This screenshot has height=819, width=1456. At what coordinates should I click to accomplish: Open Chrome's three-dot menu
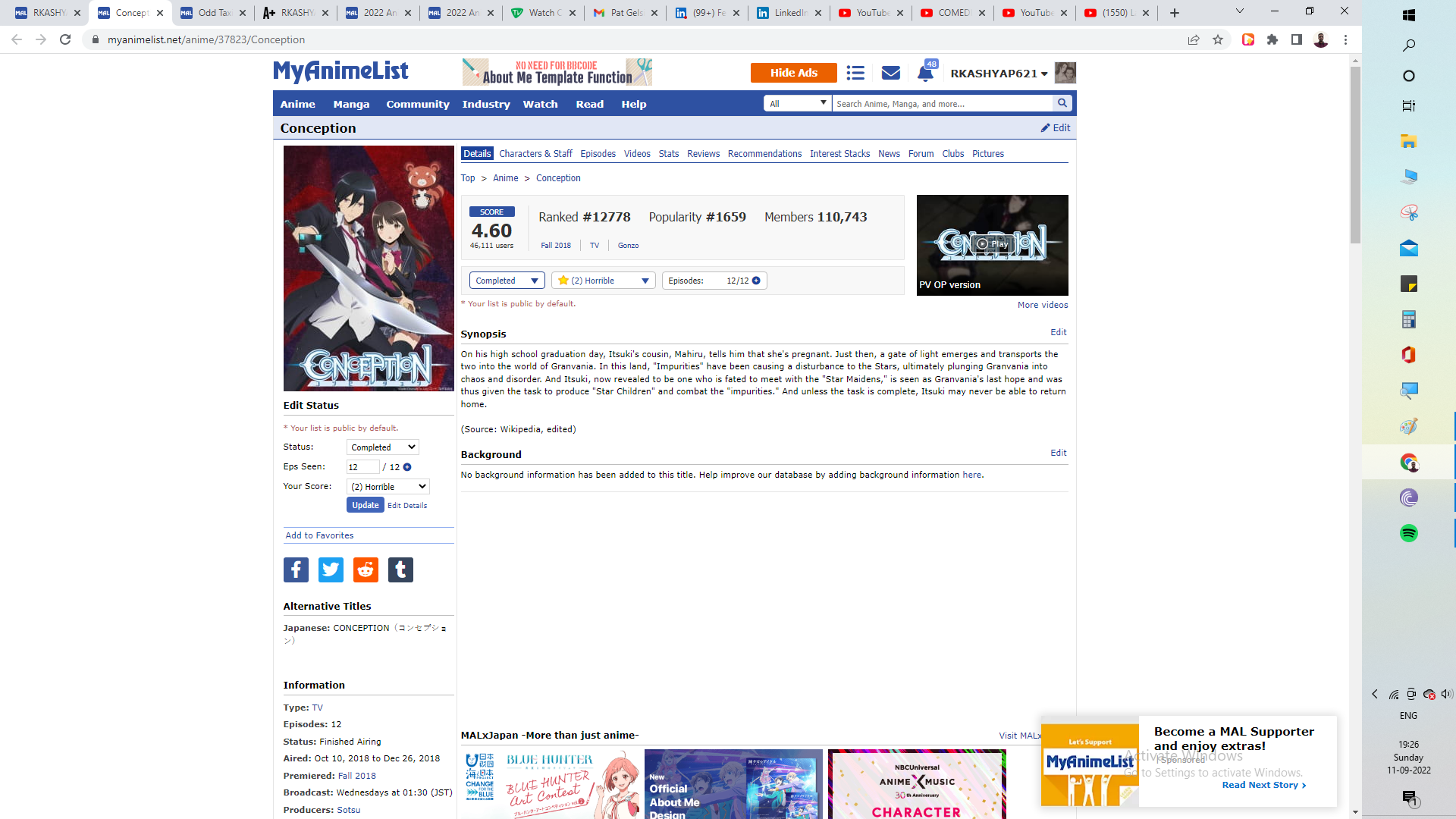pos(1346,39)
